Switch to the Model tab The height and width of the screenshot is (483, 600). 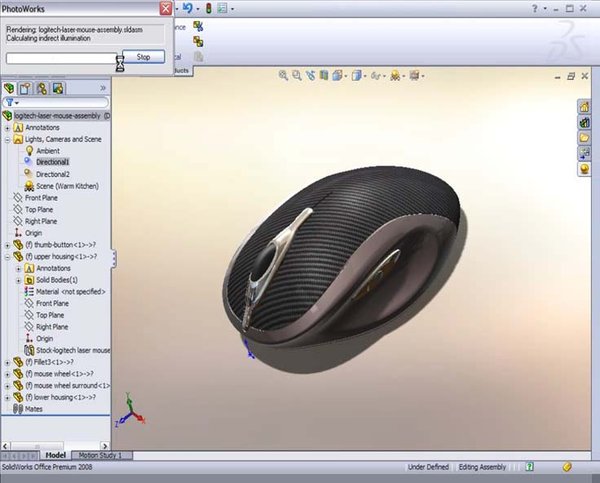(x=55, y=455)
